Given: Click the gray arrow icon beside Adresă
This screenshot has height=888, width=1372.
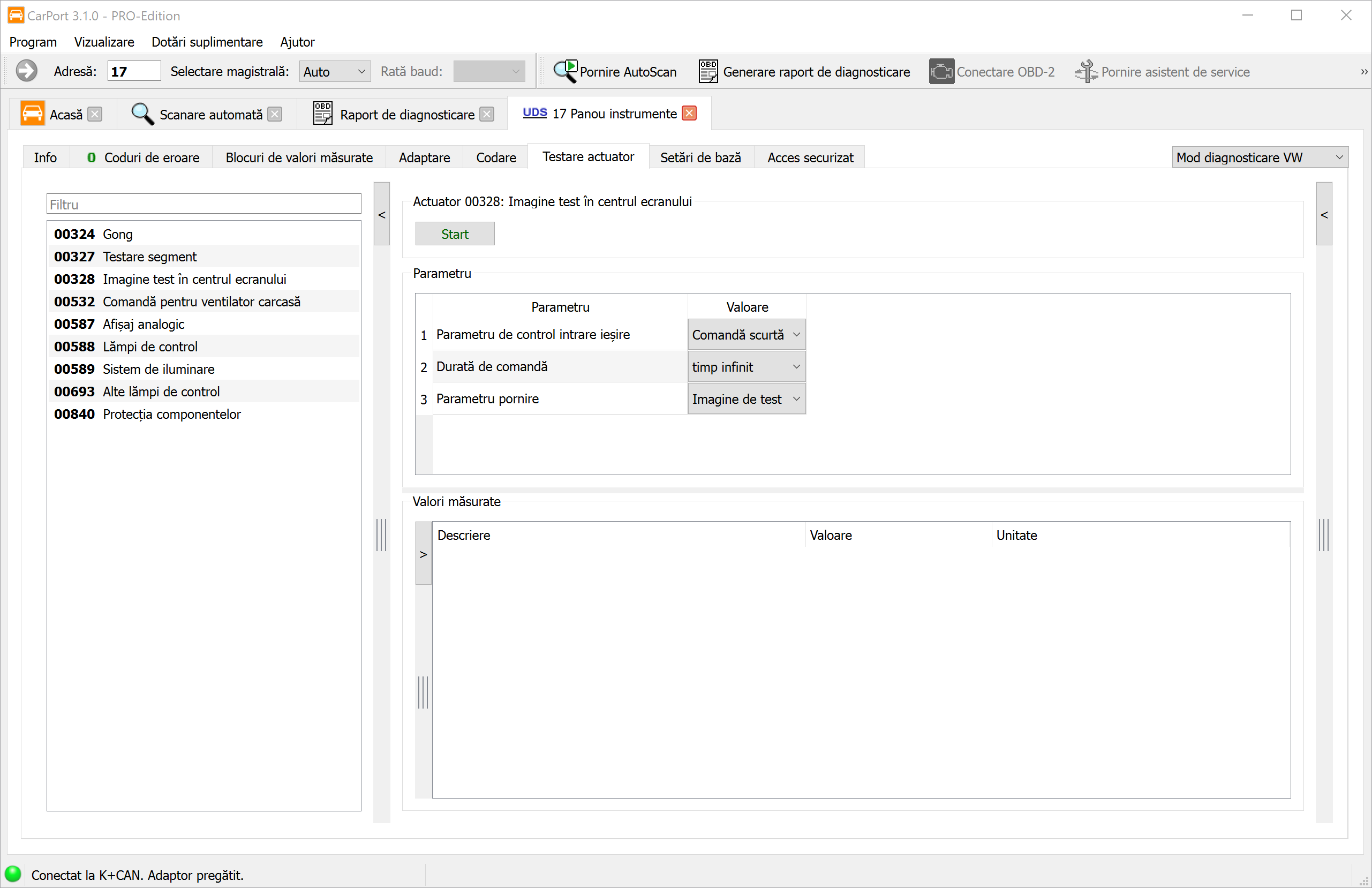Looking at the screenshot, I should (27, 72).
